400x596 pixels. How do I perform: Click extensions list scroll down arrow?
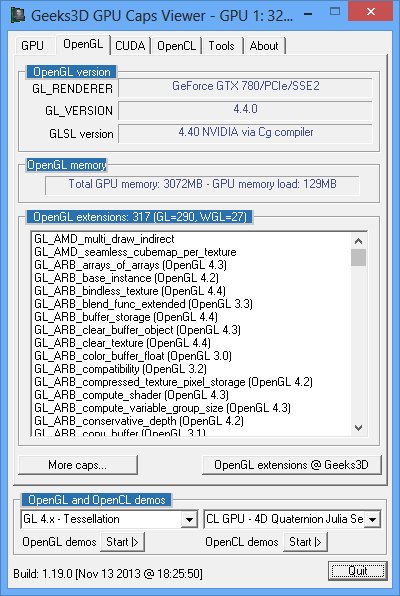(x=358, y=428)
